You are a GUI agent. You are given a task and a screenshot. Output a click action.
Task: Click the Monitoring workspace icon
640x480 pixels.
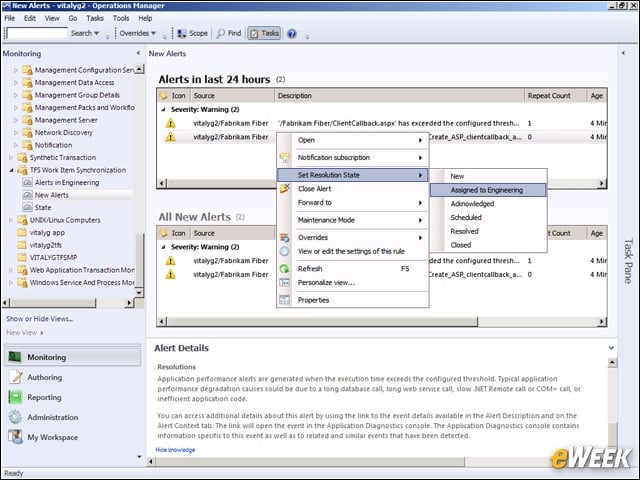15,357
